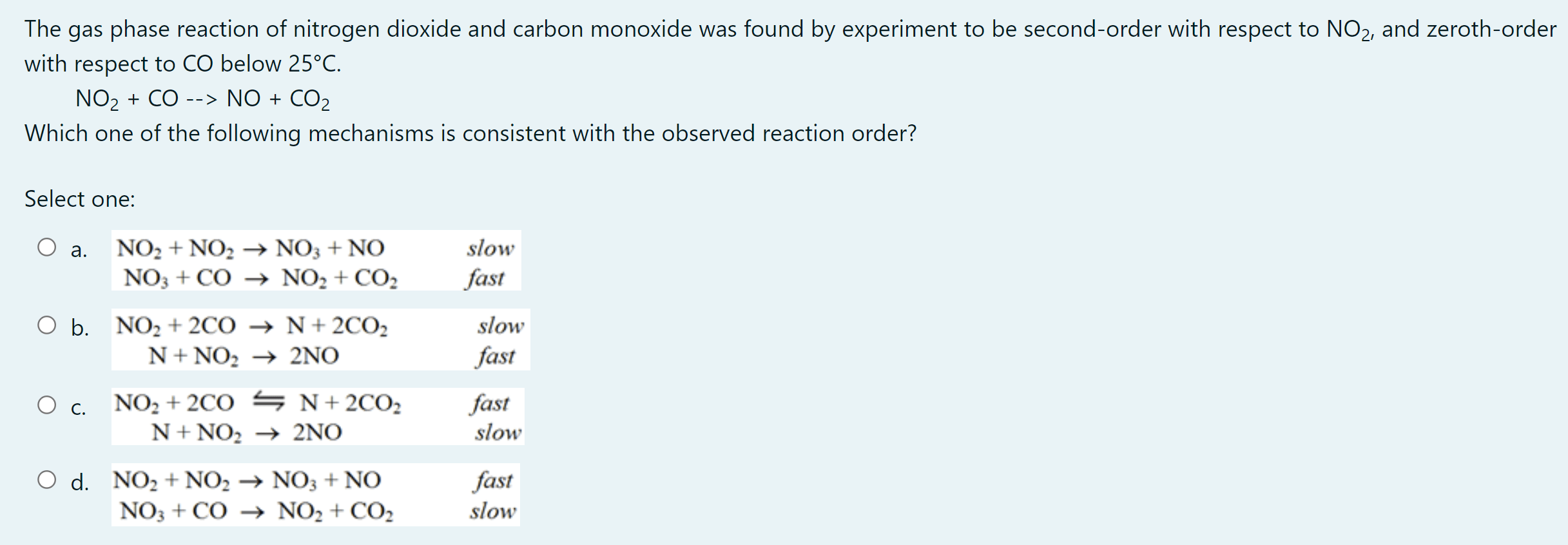Click the equilibrium arrow in option c
Viewport: 1568px width, 545px height.
267,401
